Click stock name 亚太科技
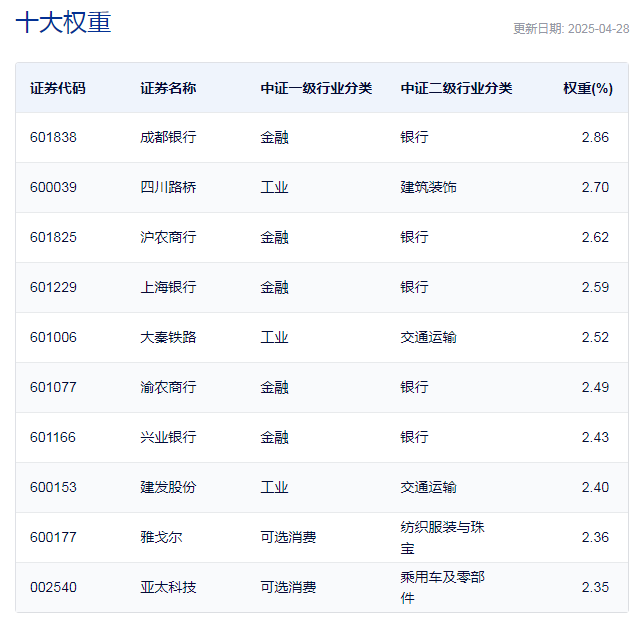Image resolution: width=637 pixels, height=617 pixels. pyautogui.click(x=168, y=587)
